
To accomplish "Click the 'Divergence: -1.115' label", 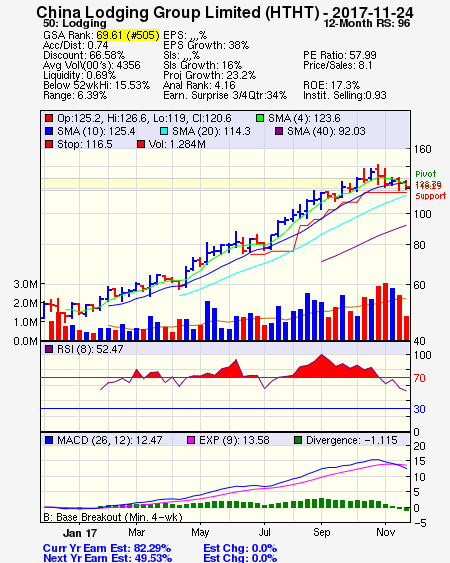I will click(x=352, y=440).
